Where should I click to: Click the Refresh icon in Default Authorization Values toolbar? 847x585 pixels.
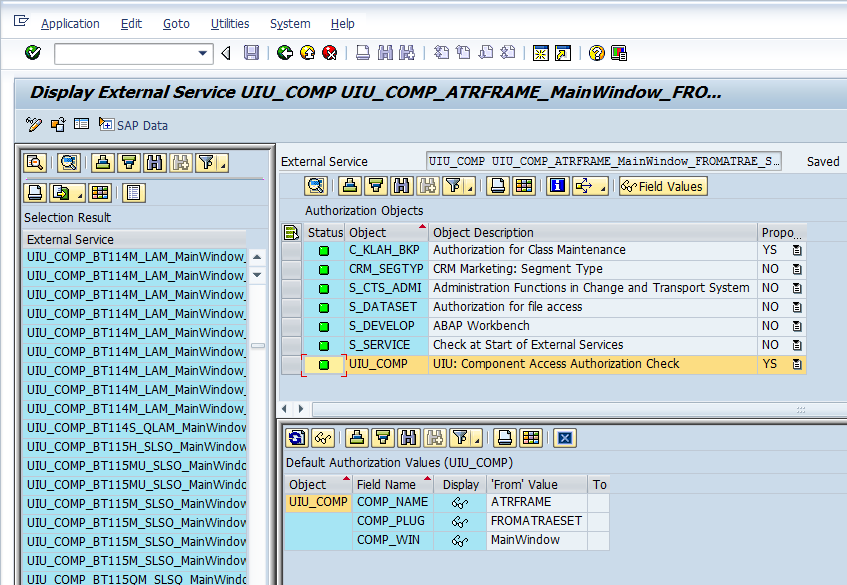point(297,438)
